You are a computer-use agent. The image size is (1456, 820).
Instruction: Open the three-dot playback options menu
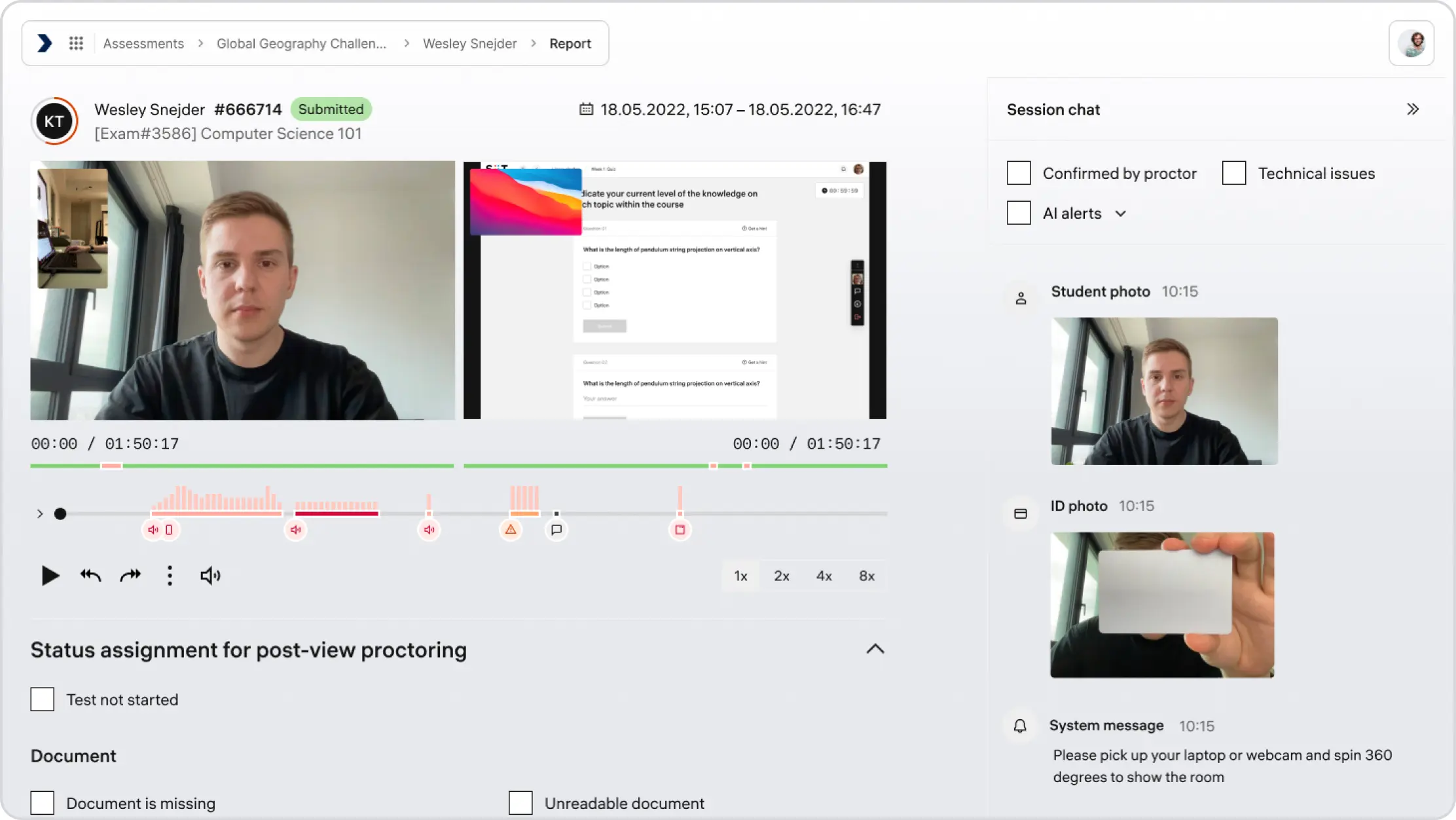click(170, 576)
